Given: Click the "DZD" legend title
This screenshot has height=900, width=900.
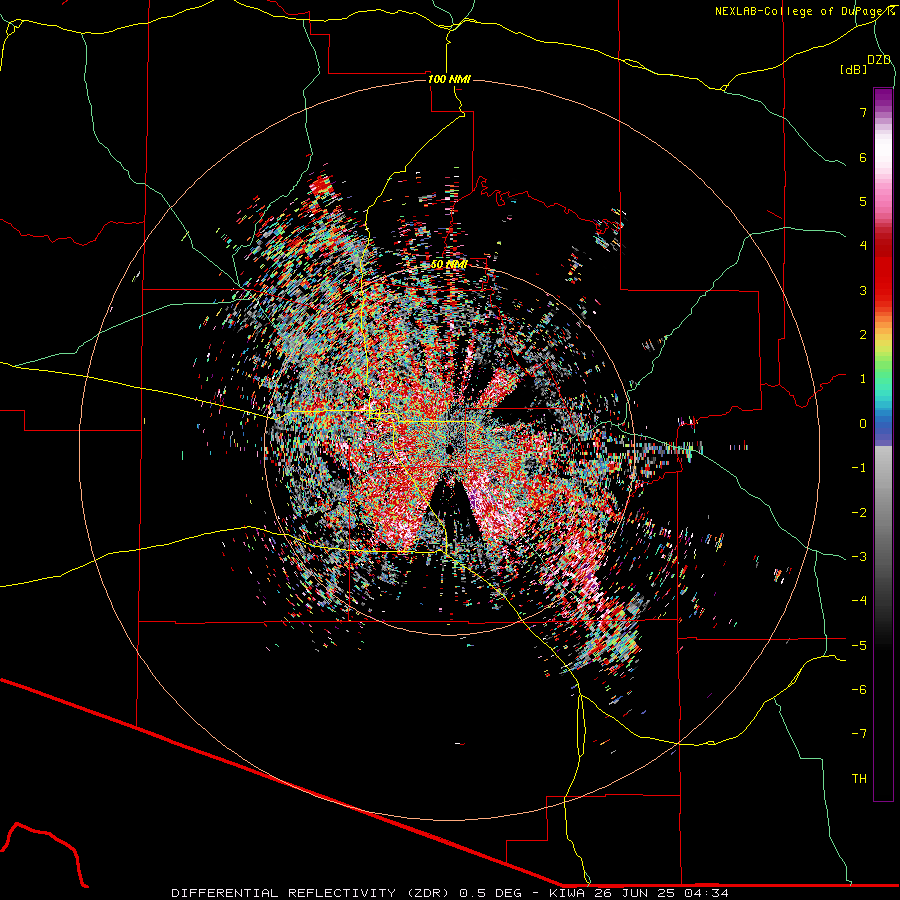Looking at the screenshot, I should pos(879,60).
